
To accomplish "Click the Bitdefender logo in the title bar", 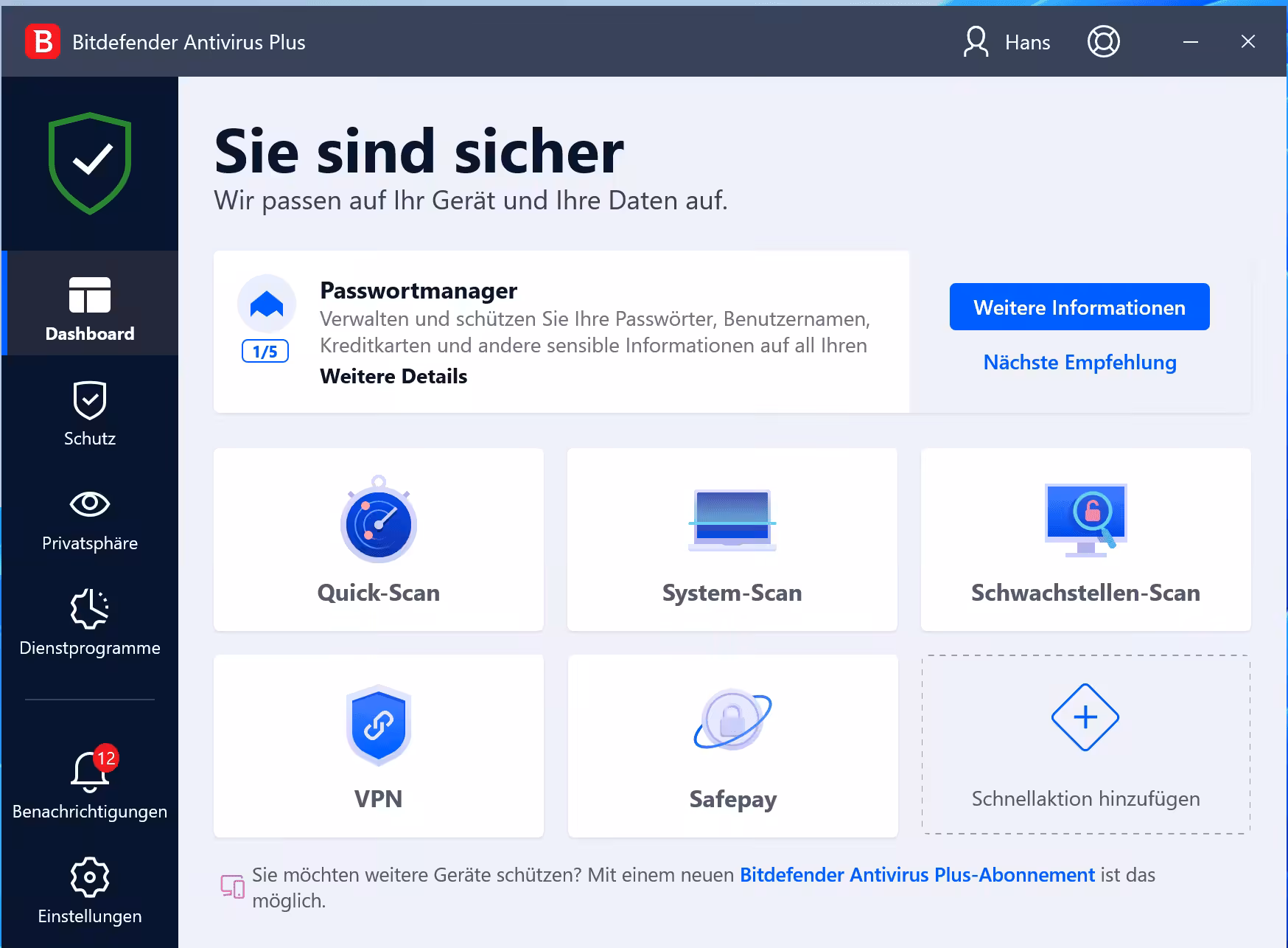I will pyautogui.click(x=43, y=41).
